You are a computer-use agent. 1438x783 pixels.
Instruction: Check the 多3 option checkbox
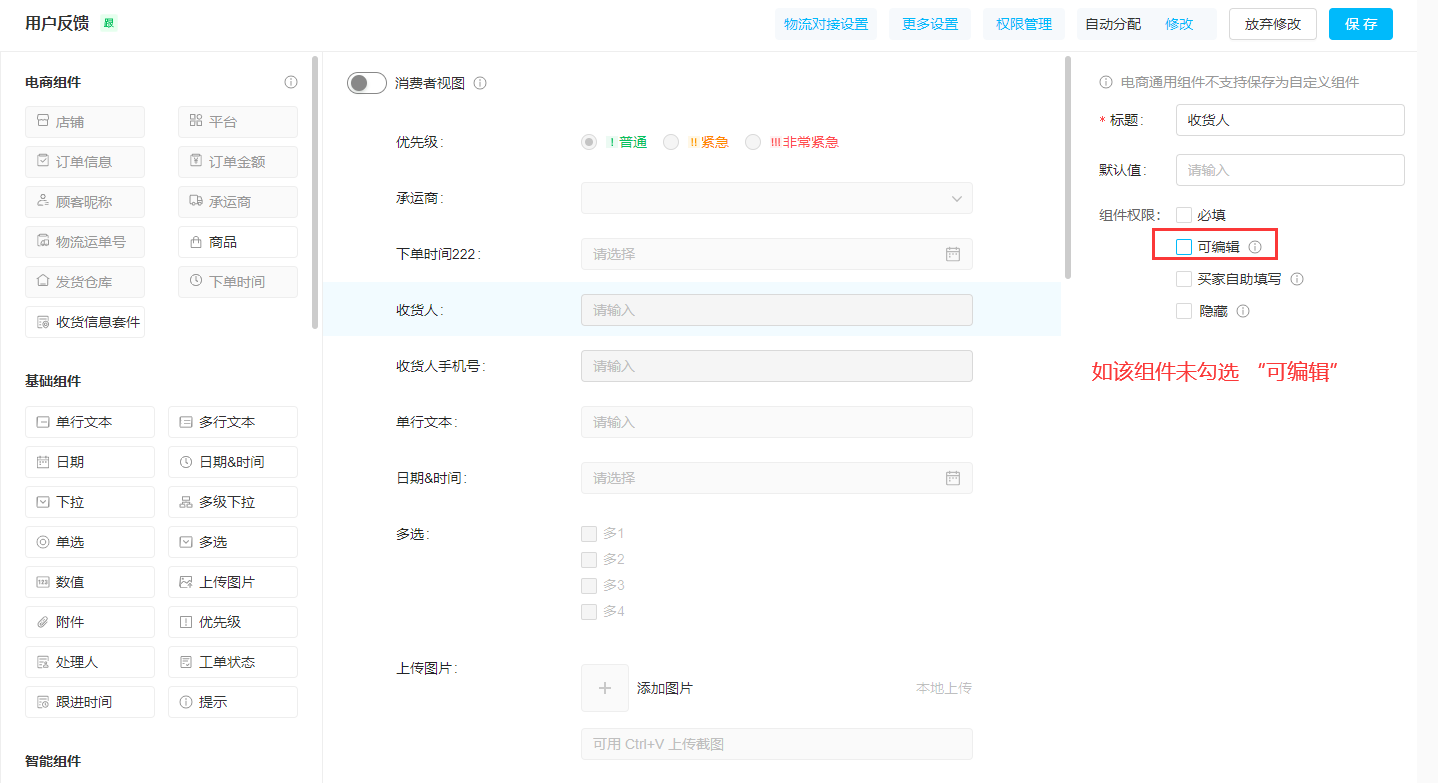coord(589,585)
